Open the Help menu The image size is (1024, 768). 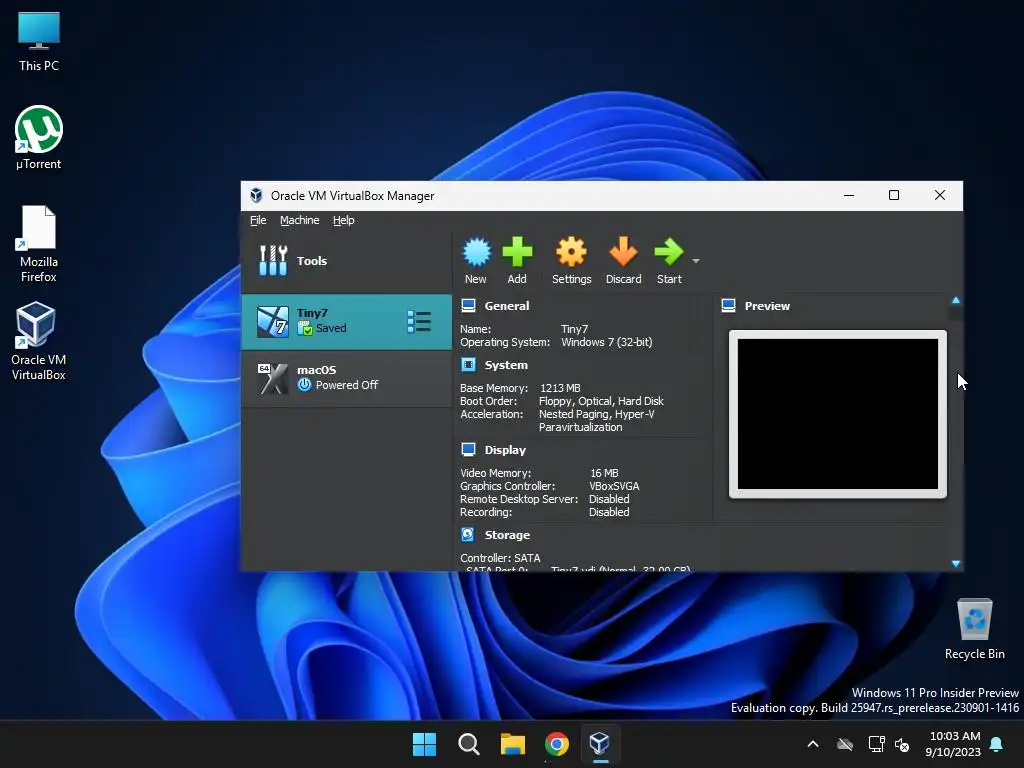[x=344, y=220]
